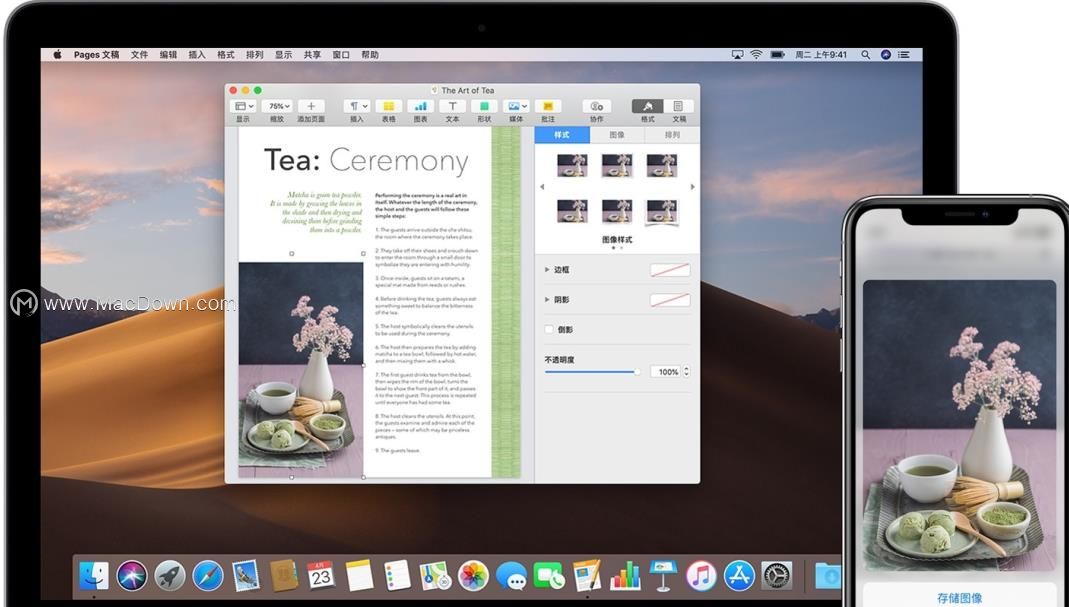1069x607 pixels.
Task: Click the 阴影 none swatch
Action: (669, 300)
